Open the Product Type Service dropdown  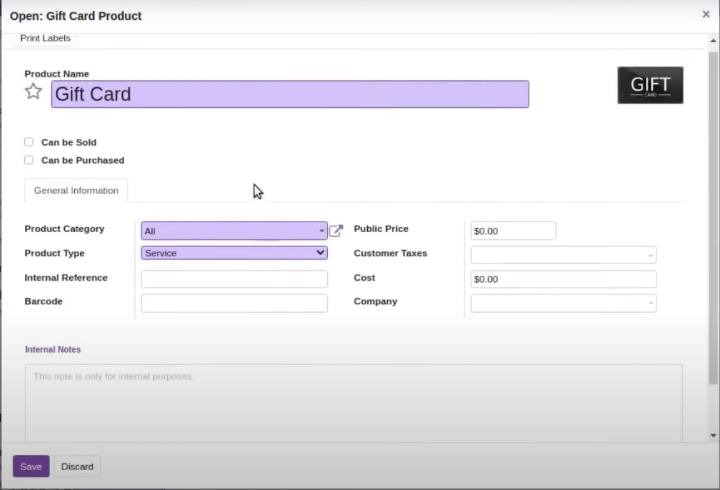[x=234, y=254]
